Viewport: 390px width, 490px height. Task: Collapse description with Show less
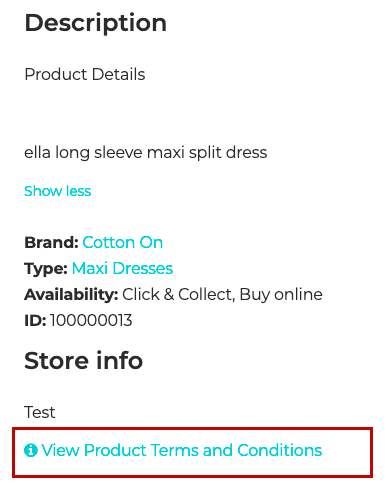(57, 191)
